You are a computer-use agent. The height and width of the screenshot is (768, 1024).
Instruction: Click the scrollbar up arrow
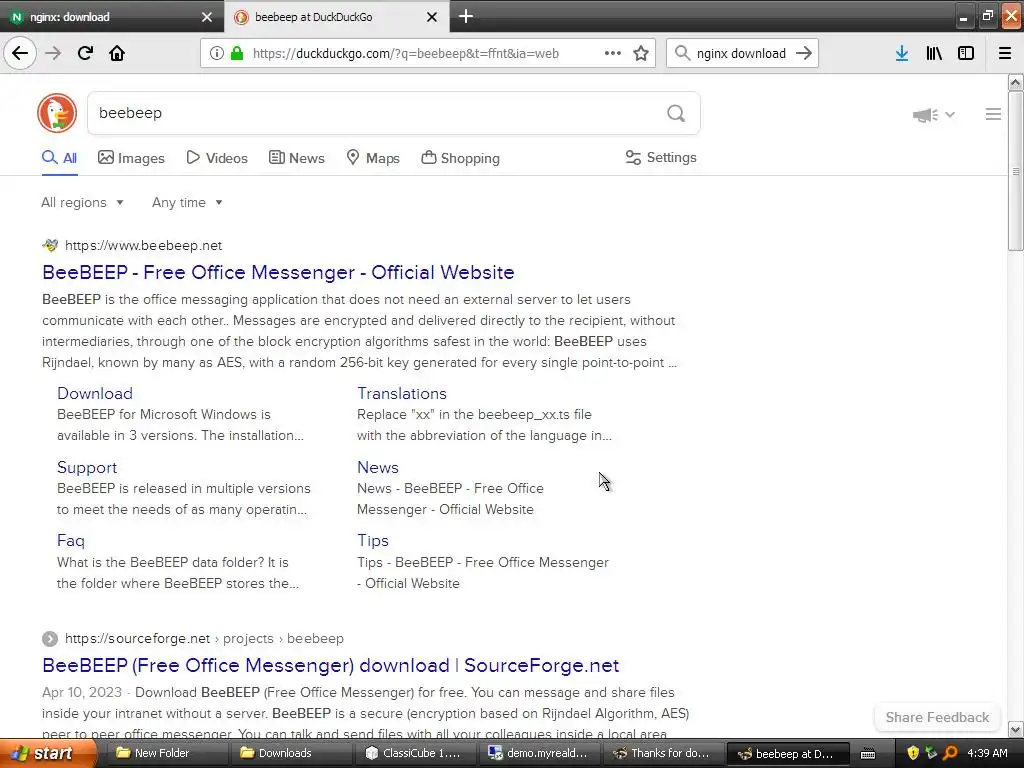1015,82
